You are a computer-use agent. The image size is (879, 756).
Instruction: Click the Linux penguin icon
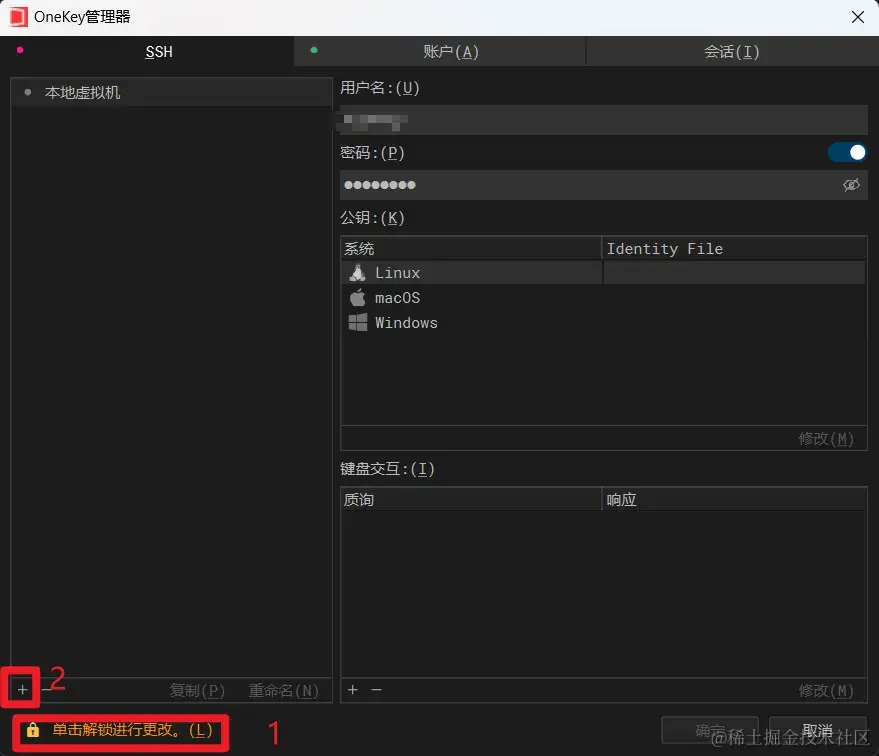pos(358,273)
